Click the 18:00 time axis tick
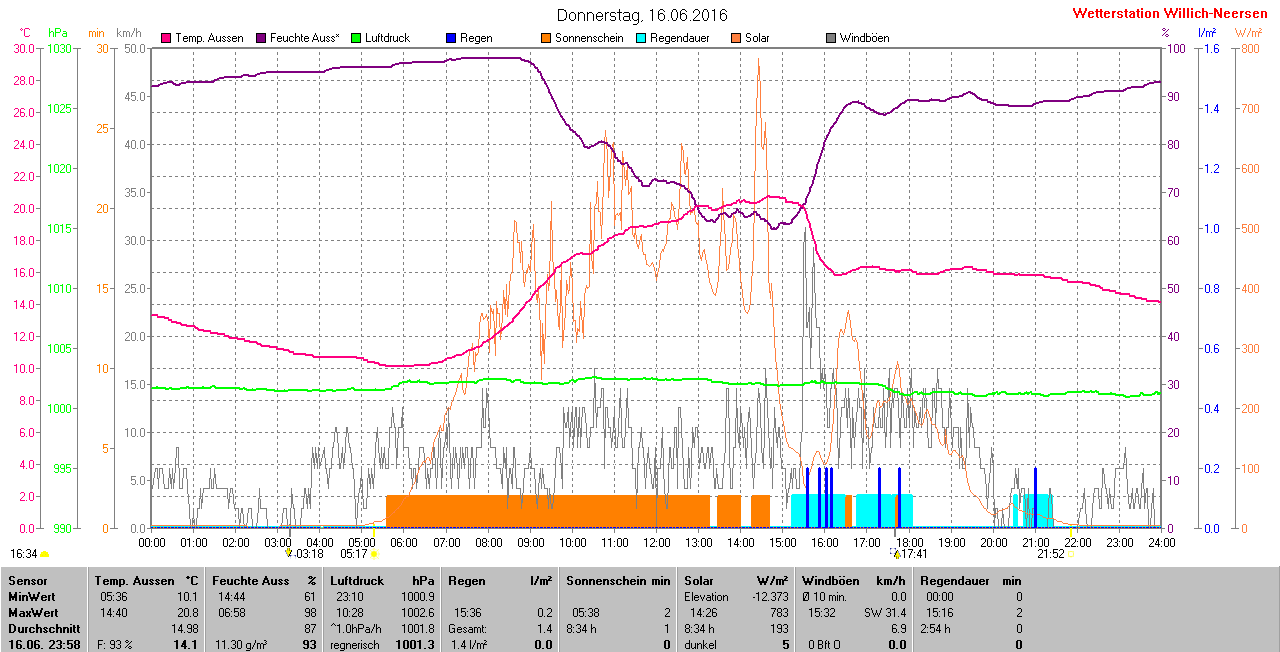Viewport: 1280px width, 652px height. tap(908, 542)
